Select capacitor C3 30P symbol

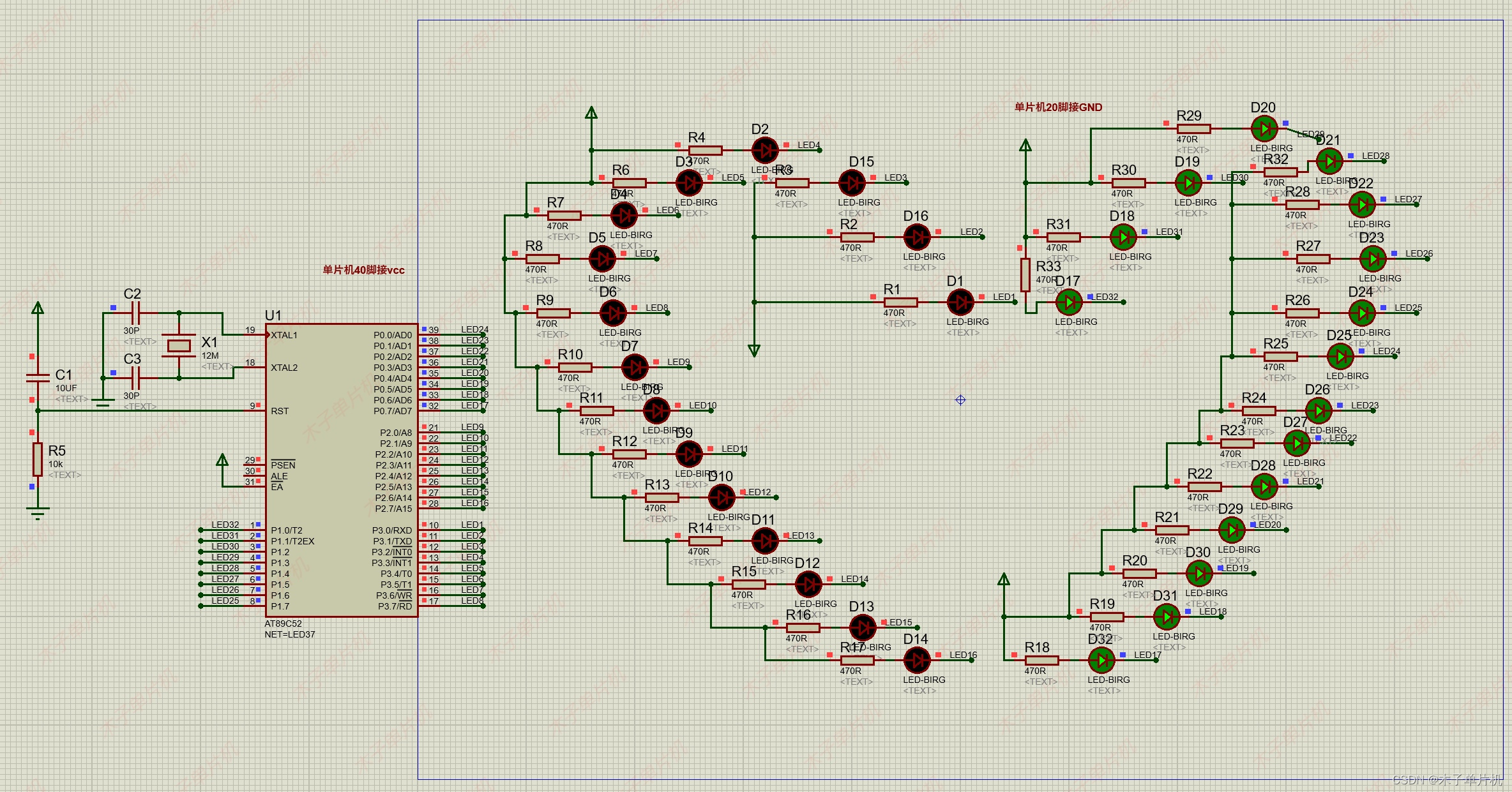click(x=135, y=378)
